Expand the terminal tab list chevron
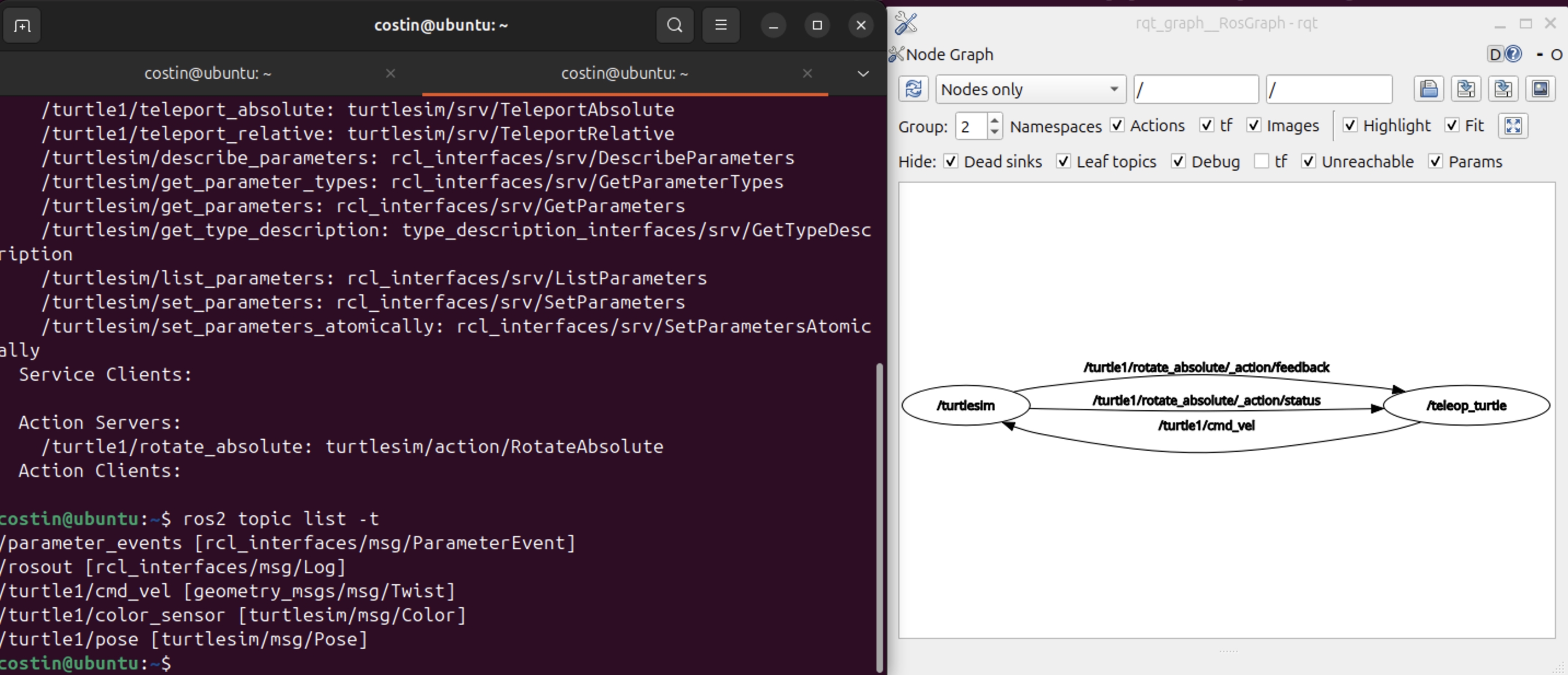This screenshot has height=675, width=1568. click(863, 74)
